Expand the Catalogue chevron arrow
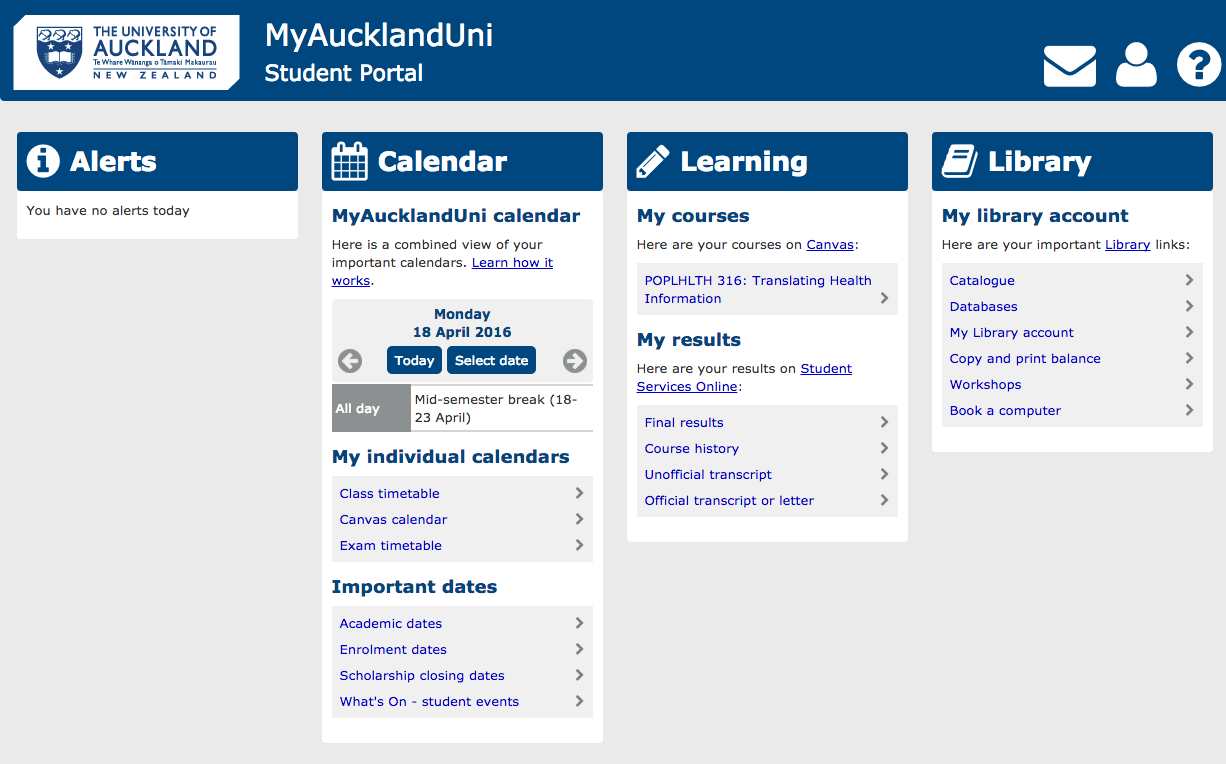The image size is (1226, 764). point(1189,280)
